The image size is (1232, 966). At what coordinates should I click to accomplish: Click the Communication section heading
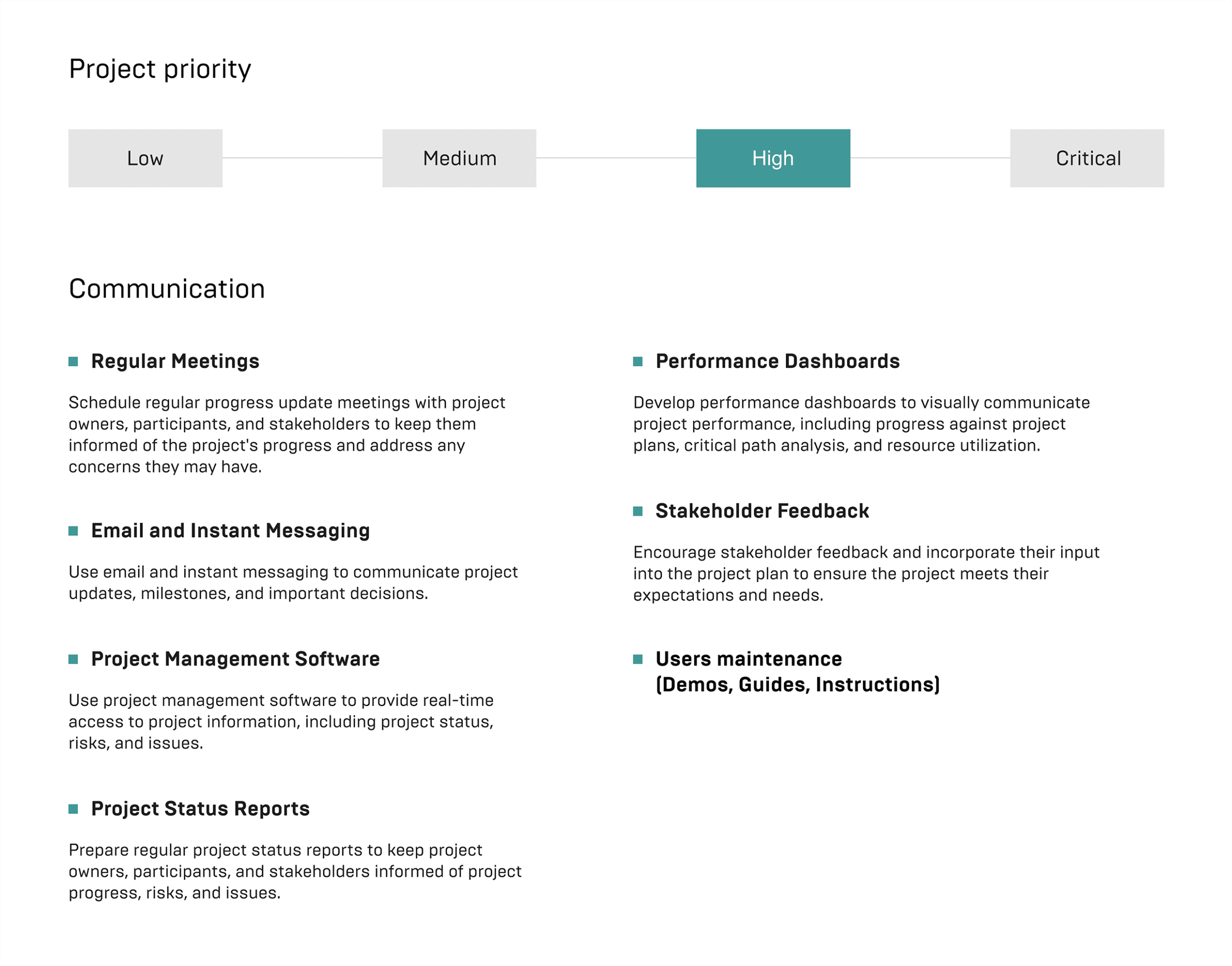click(x=167, y=289)
